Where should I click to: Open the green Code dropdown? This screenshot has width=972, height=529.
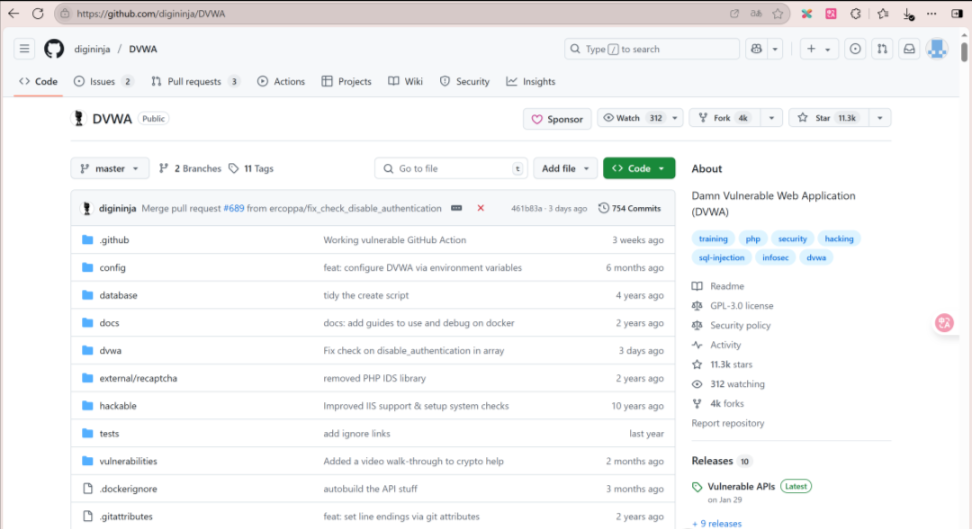[x=638, y=169]
